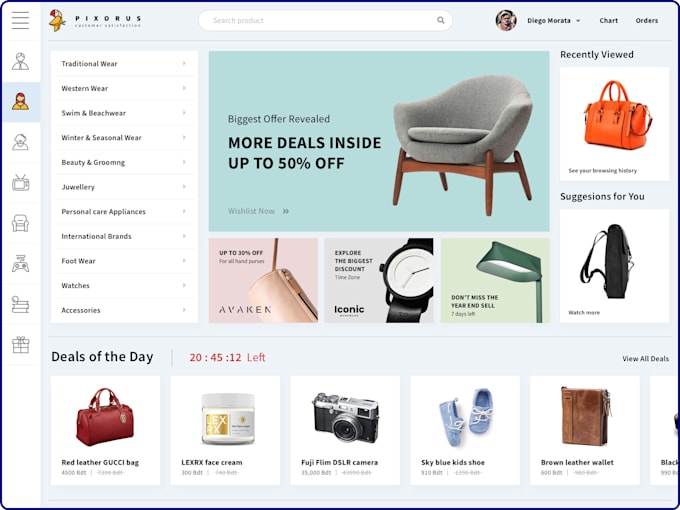Click the double arrow beside Wishlist Now

click(x=286, y=211)
